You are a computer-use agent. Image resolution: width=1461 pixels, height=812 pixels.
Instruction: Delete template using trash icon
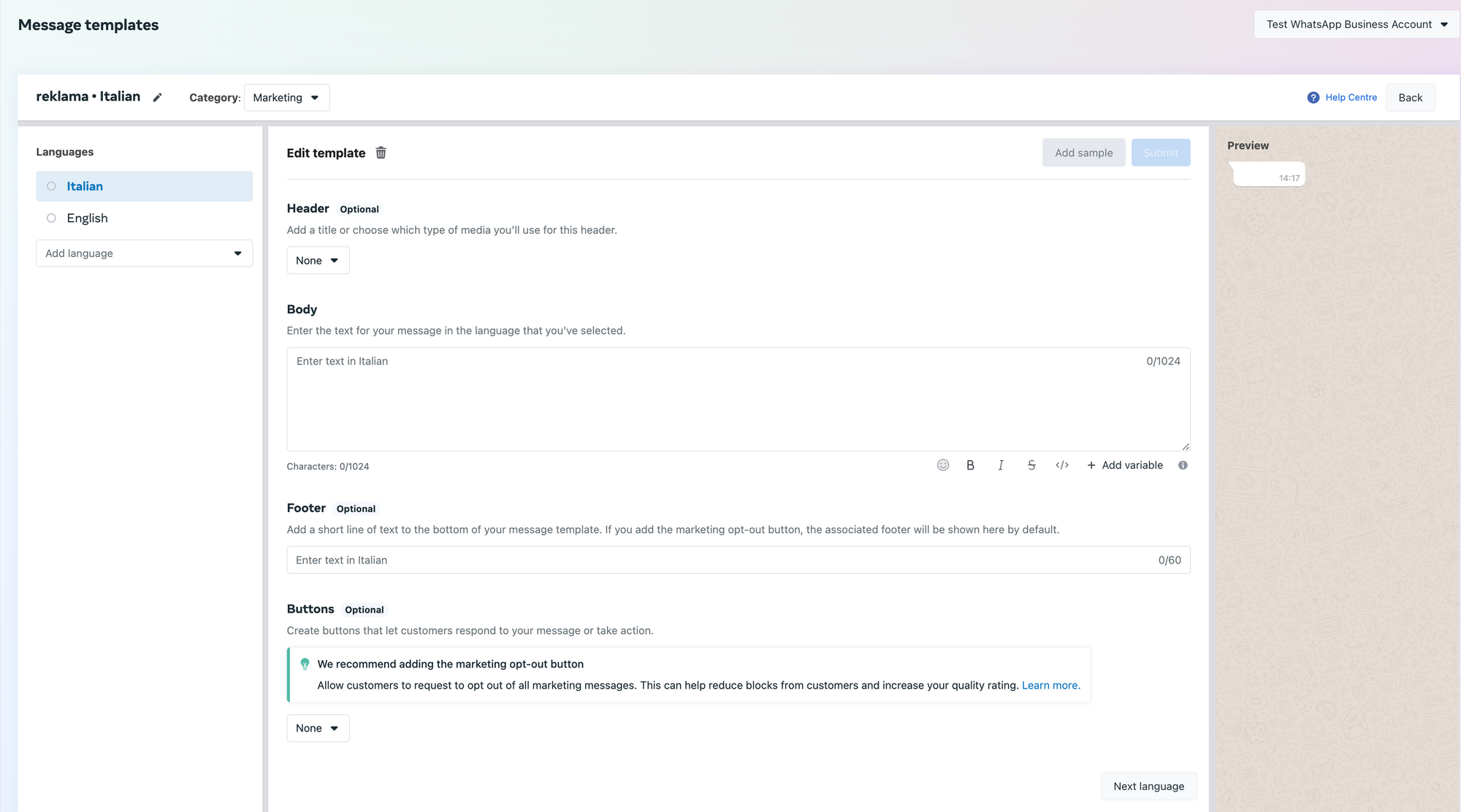381,153
